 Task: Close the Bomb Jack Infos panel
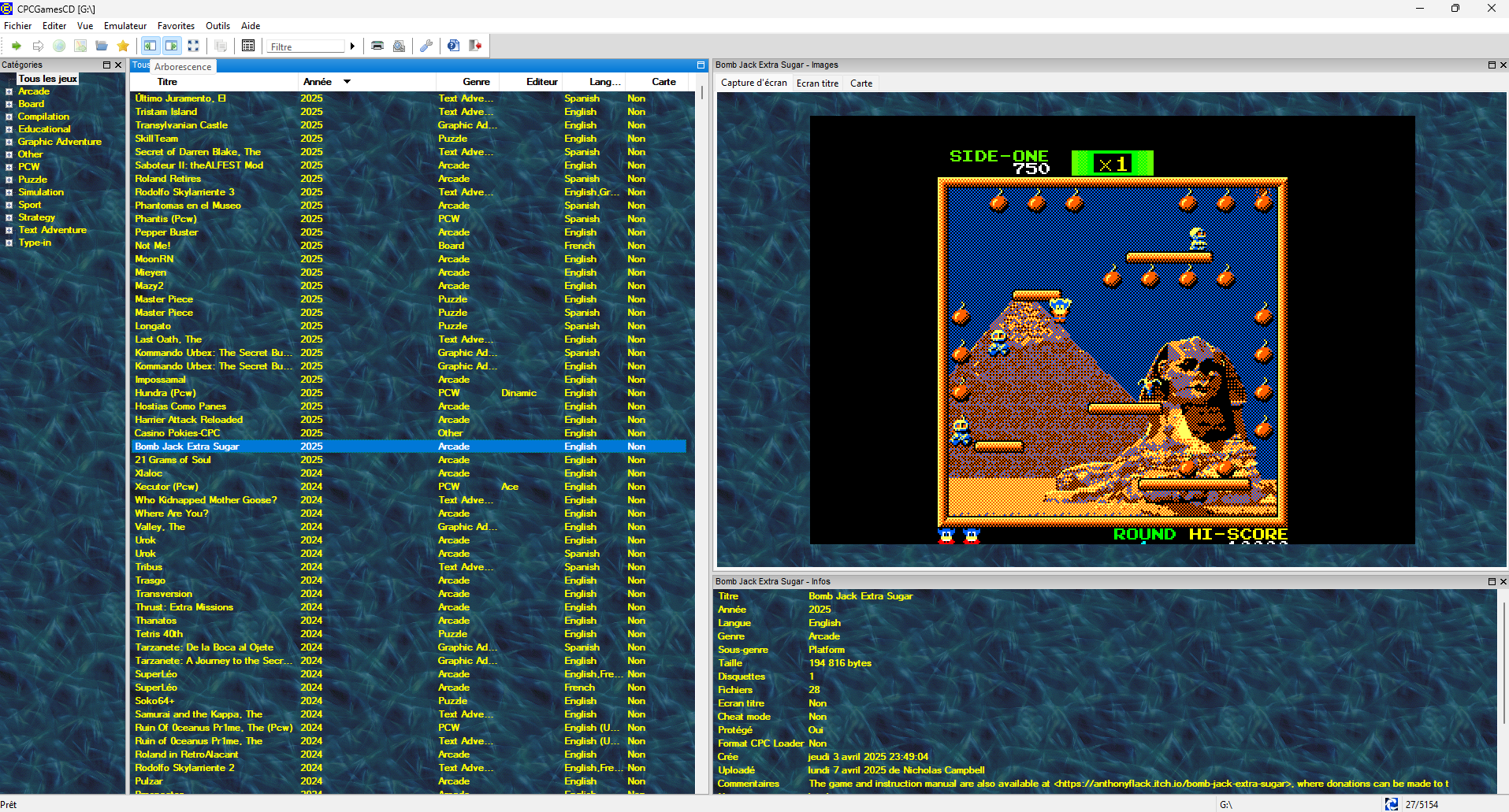[1503, 581]
